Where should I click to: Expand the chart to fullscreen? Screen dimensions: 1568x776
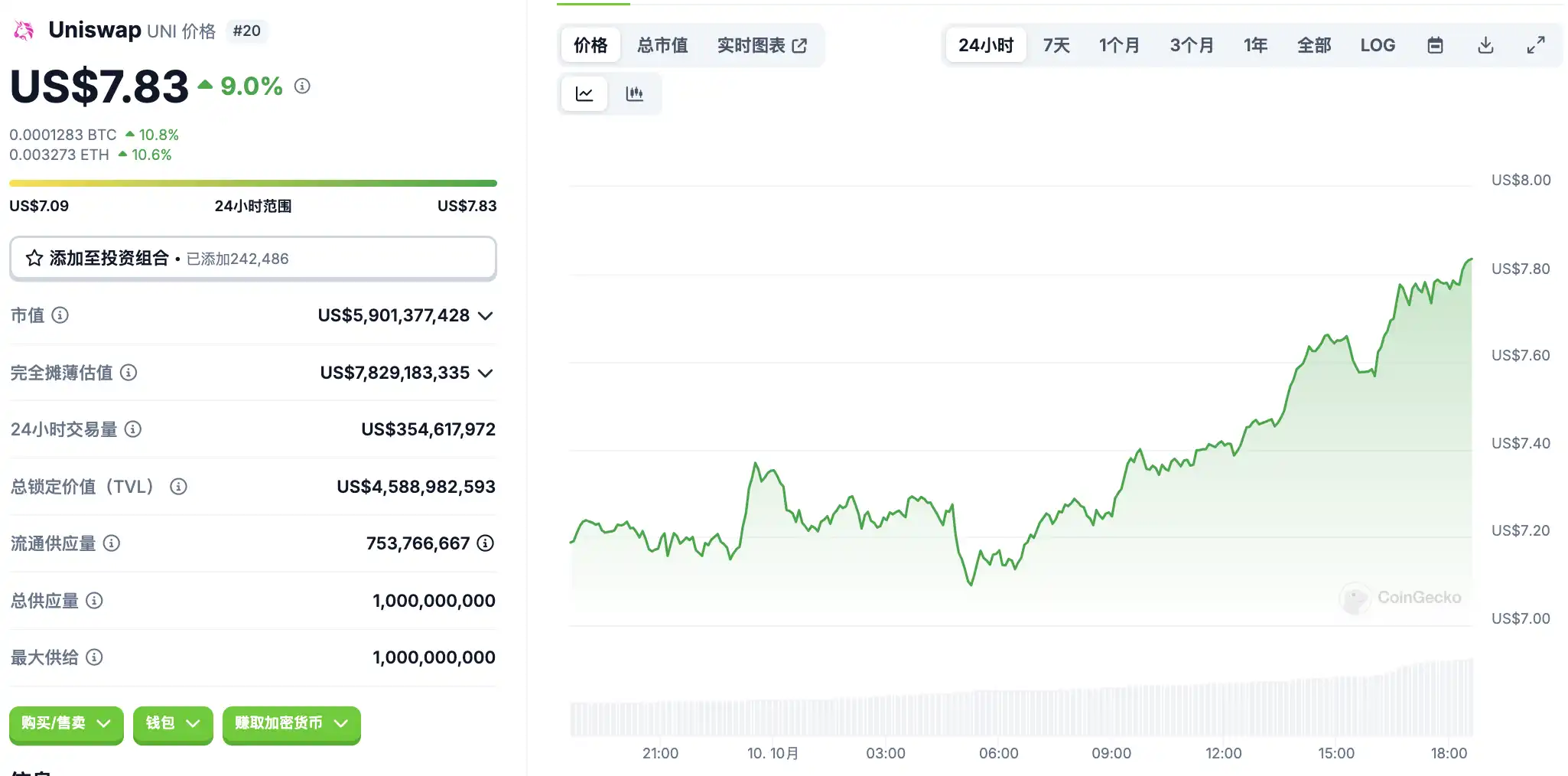pyautogui.click(x=1535, y=45)
